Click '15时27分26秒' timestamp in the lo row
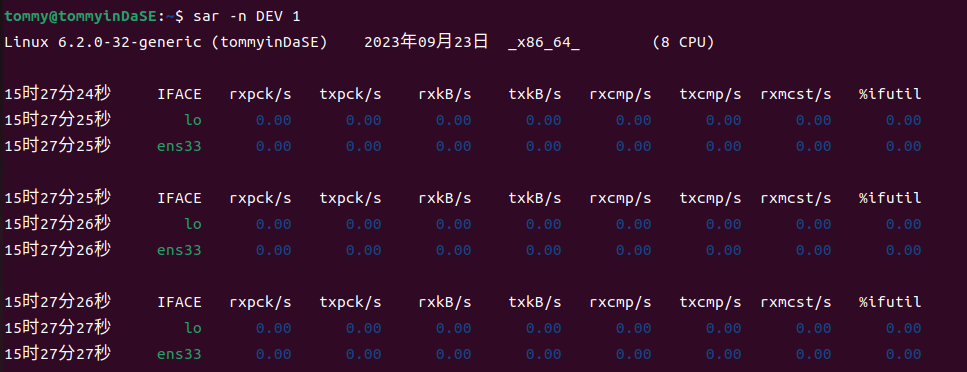Image resolution: width=967 pixels, height=372 pixels. [x=57, y=223]
